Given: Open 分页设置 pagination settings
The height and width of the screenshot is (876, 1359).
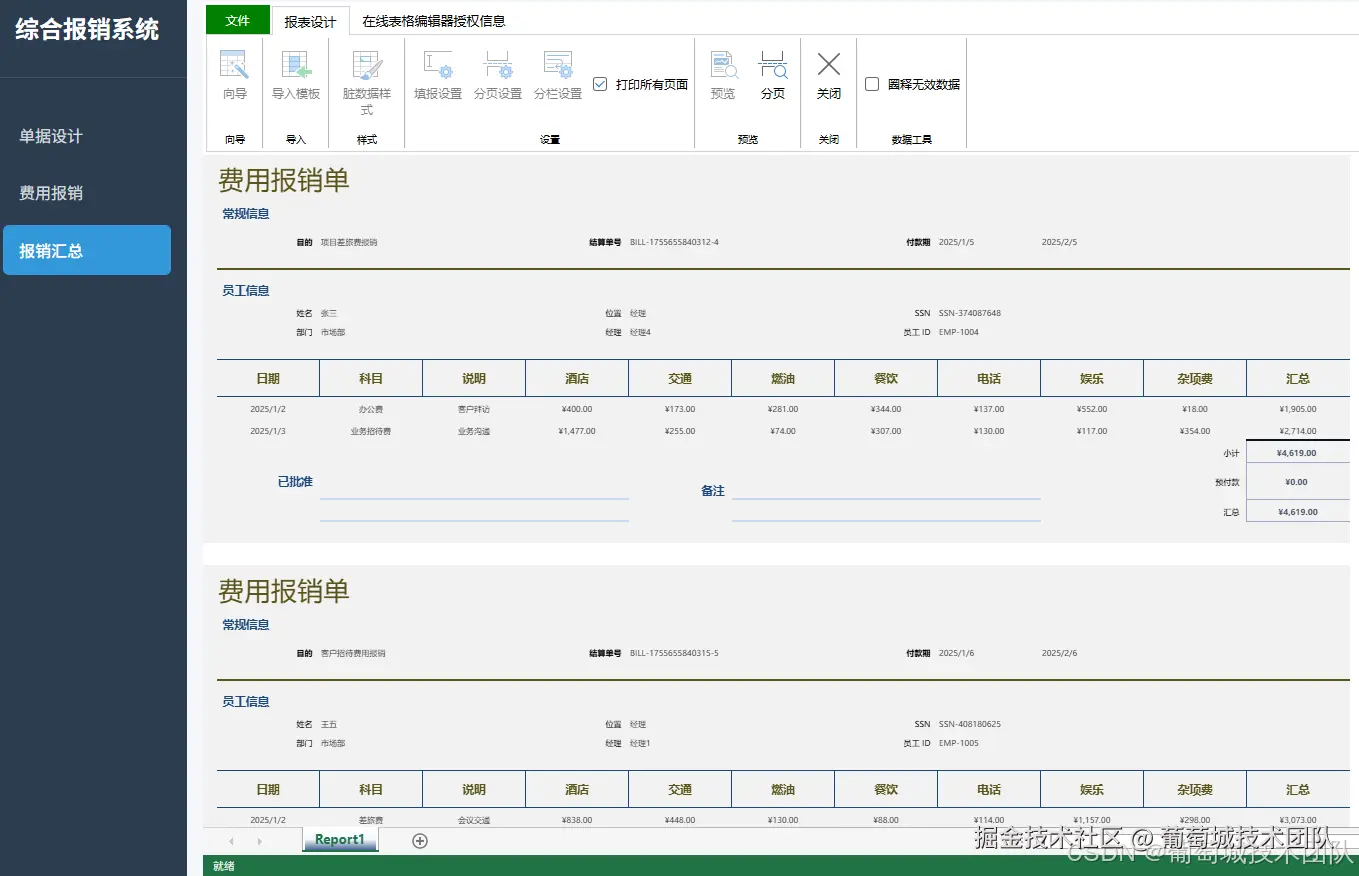Looking at the screenshot, I should [498, 75].
